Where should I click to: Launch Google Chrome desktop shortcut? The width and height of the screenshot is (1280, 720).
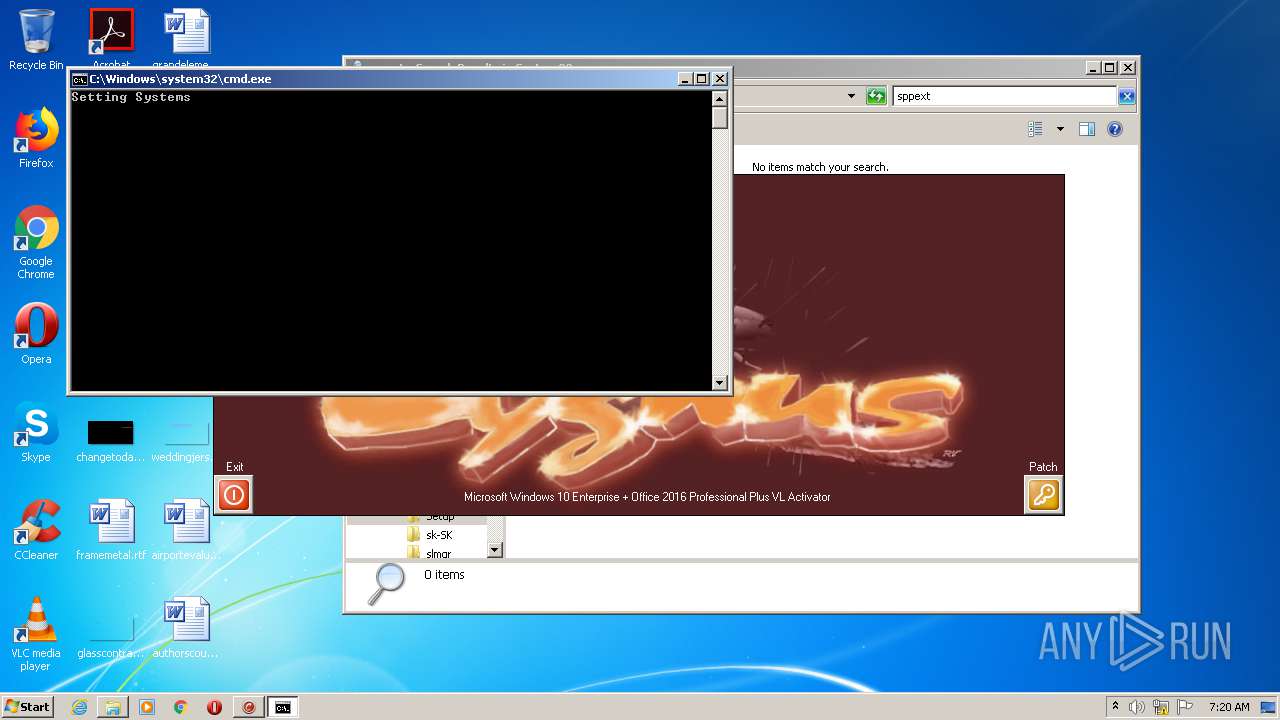(x=36, y=243)
